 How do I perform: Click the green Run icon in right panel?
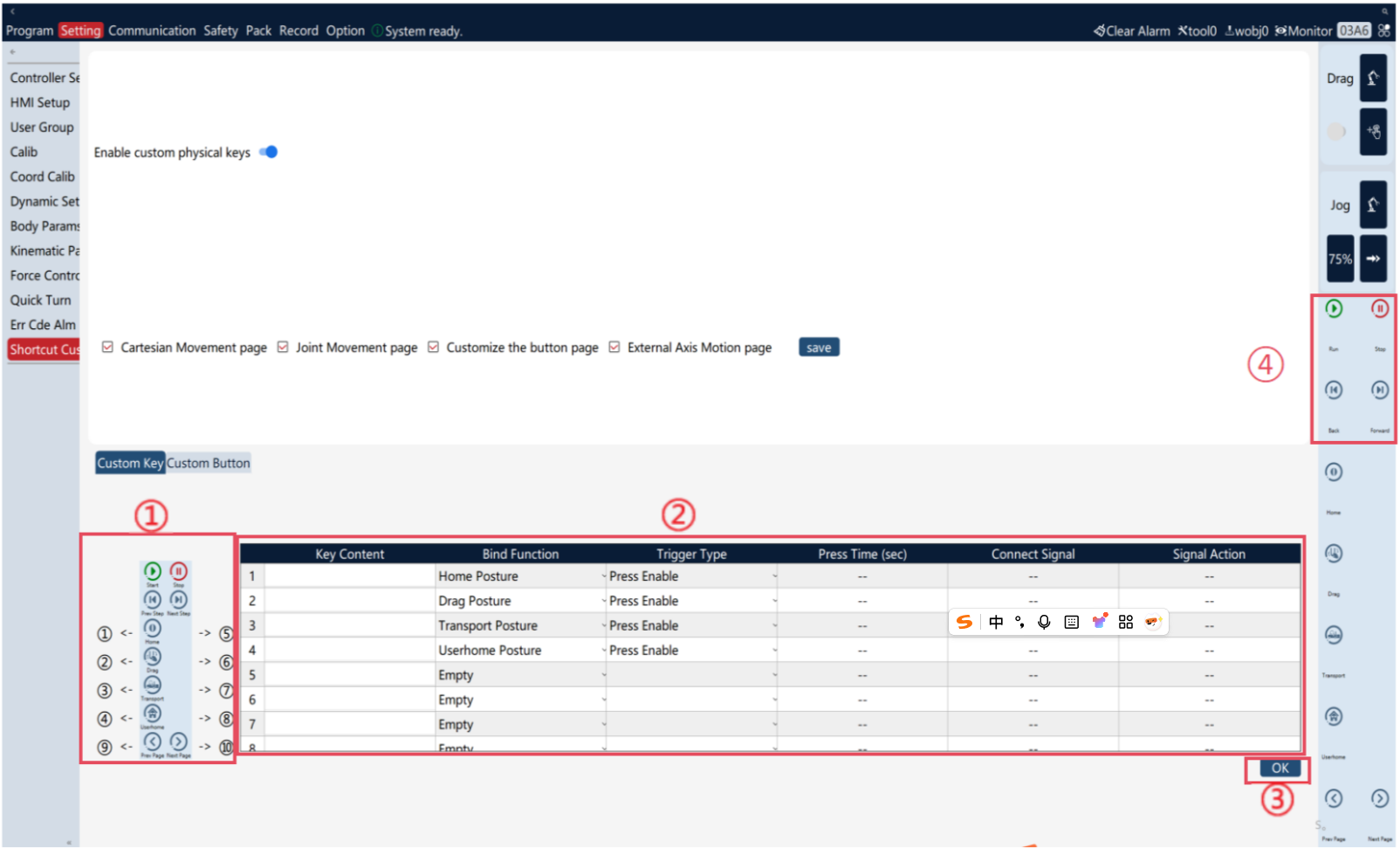(1334, 308)
